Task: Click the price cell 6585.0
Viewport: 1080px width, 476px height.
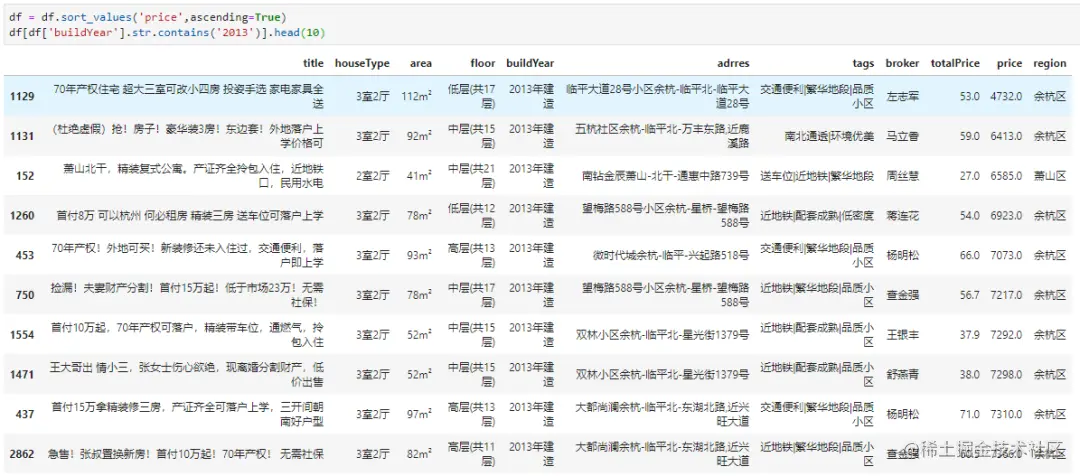Action: tap(1006, 176)
